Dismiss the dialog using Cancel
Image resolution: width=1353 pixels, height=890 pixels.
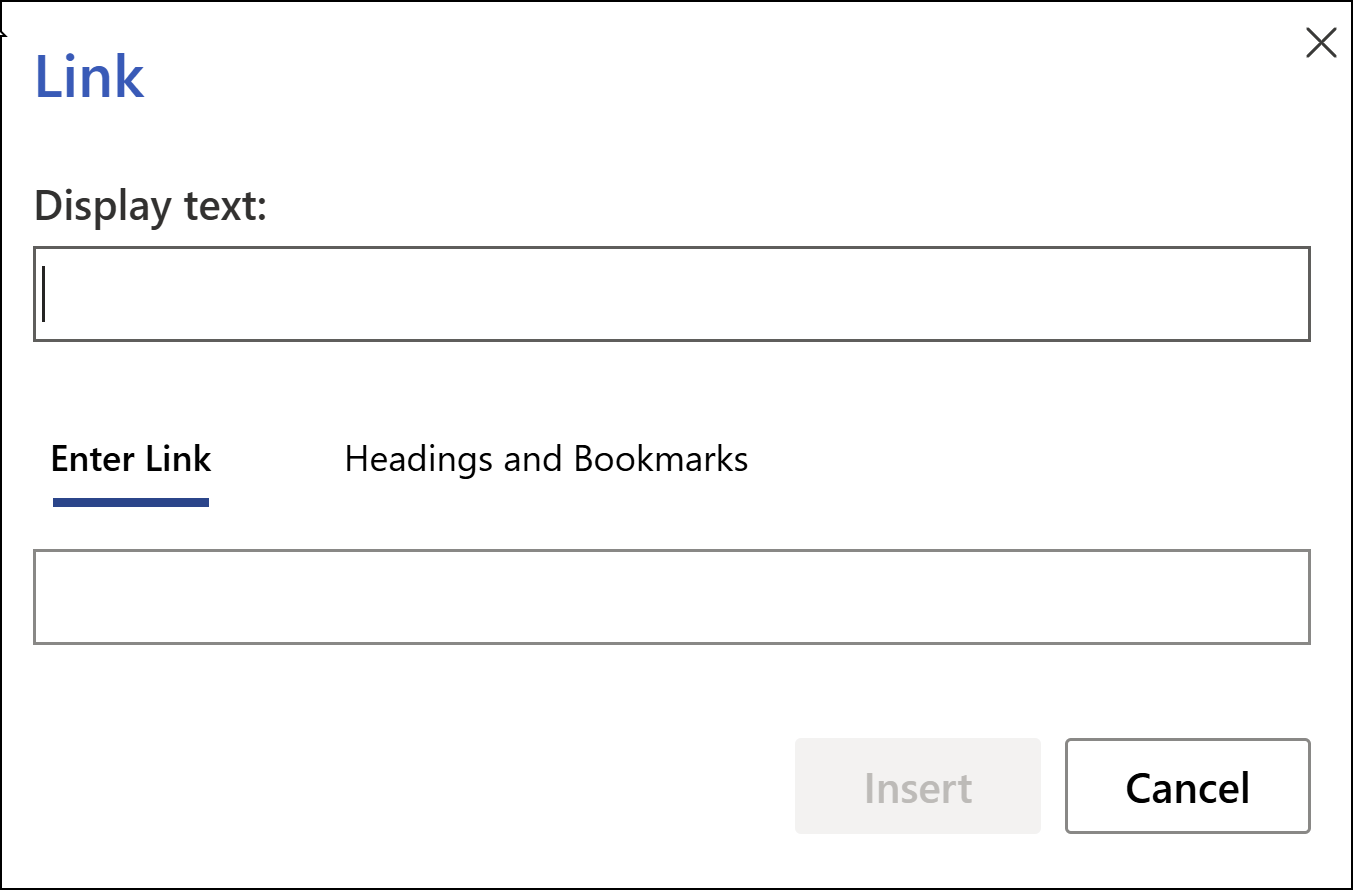[x=1187, y=787]
